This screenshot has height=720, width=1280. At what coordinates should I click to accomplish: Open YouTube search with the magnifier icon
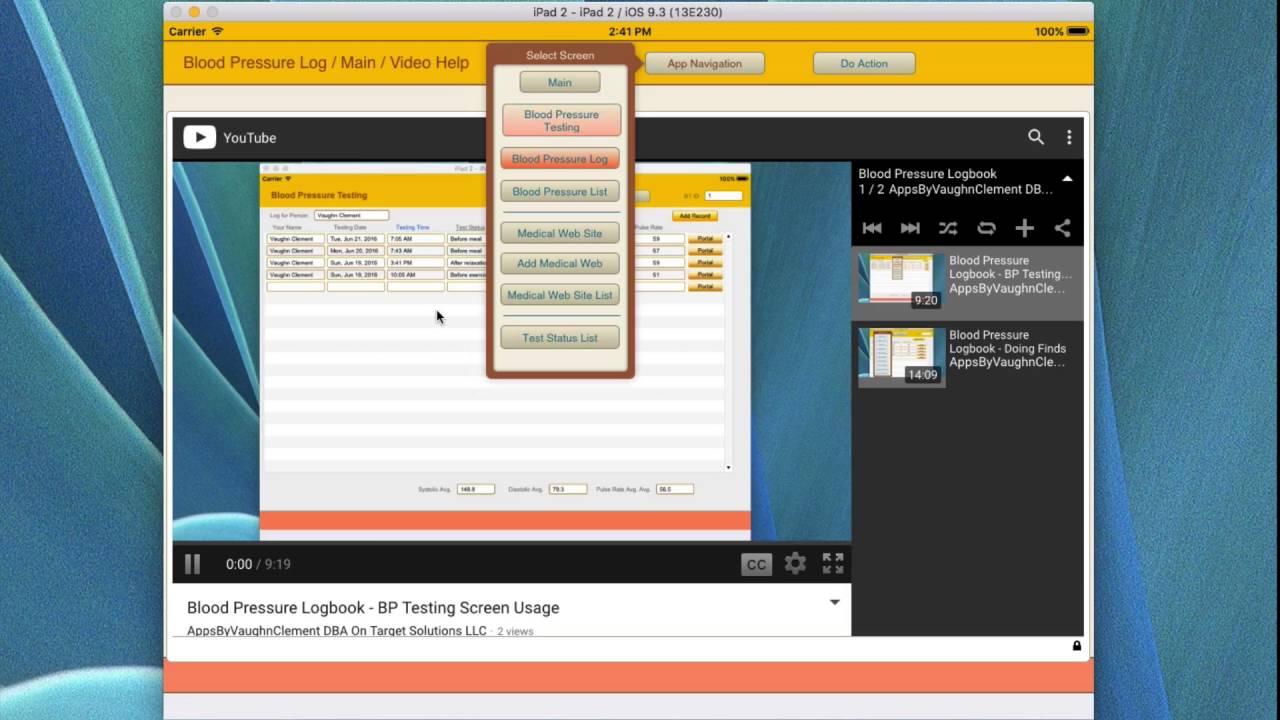1036,137
